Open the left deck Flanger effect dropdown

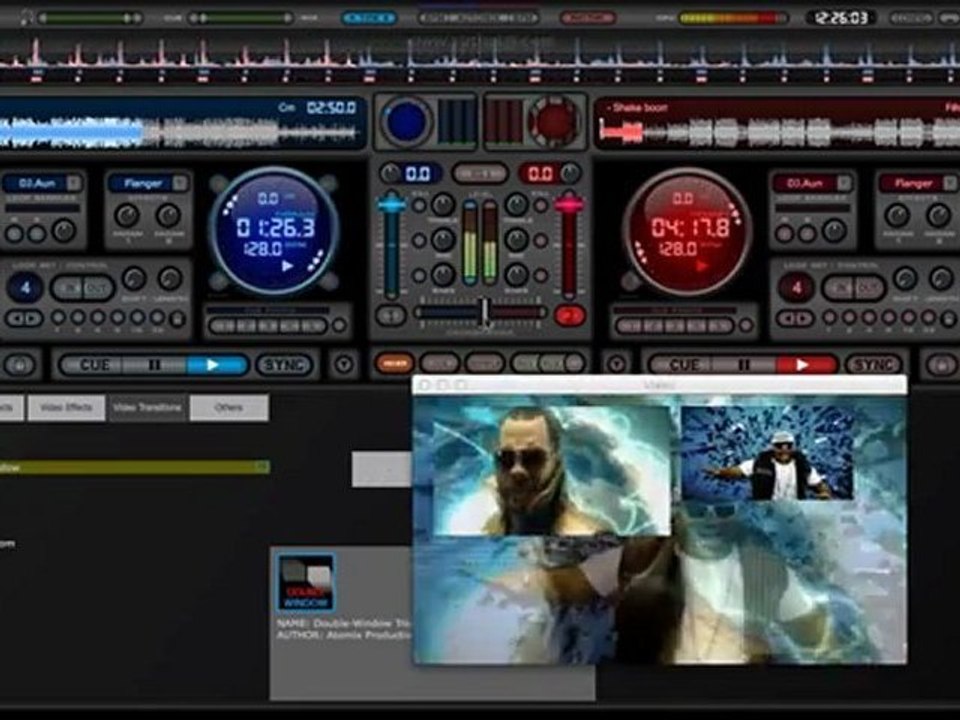pos(179,182)
